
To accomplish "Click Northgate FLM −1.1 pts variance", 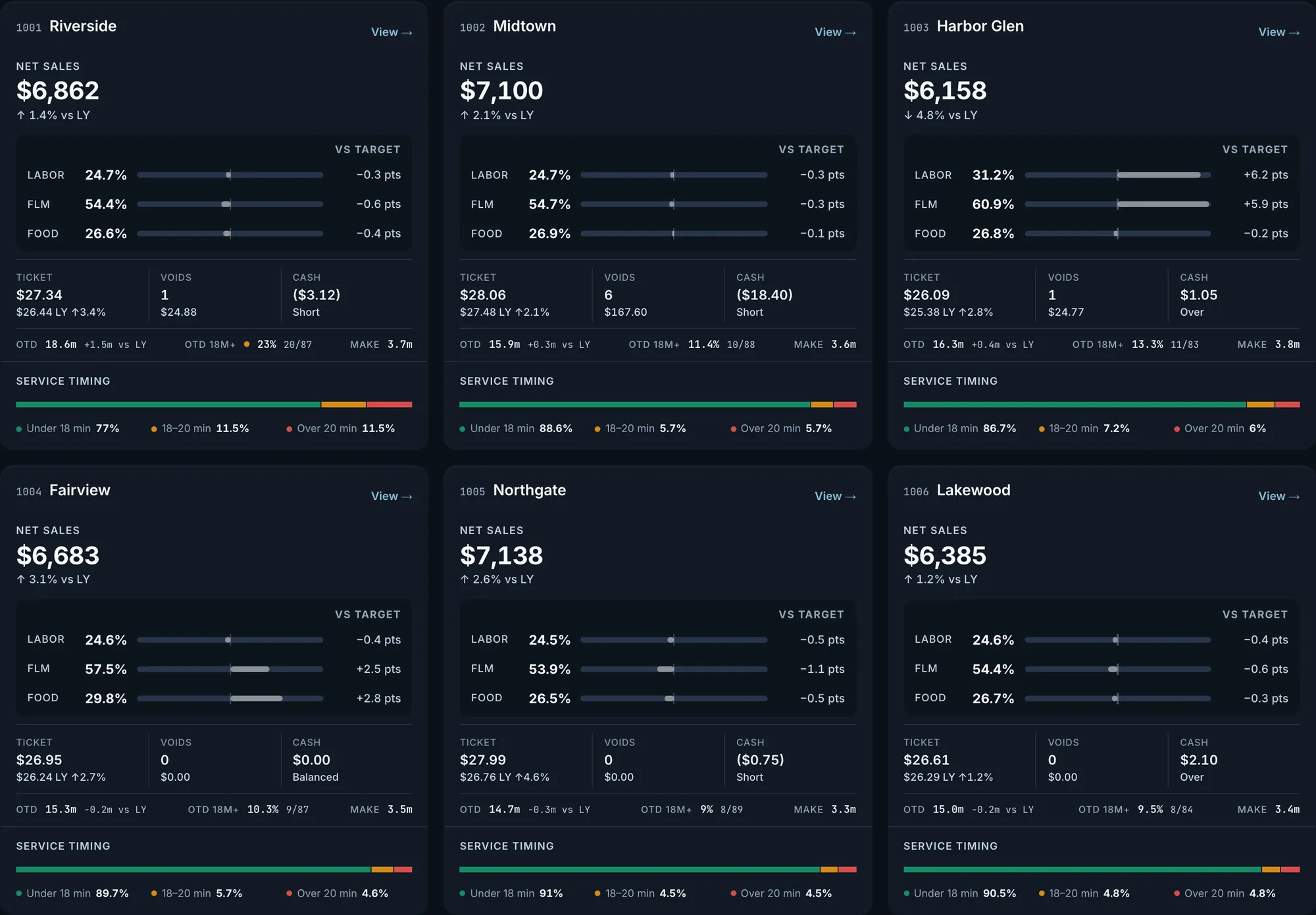I will tap(822, 669).
